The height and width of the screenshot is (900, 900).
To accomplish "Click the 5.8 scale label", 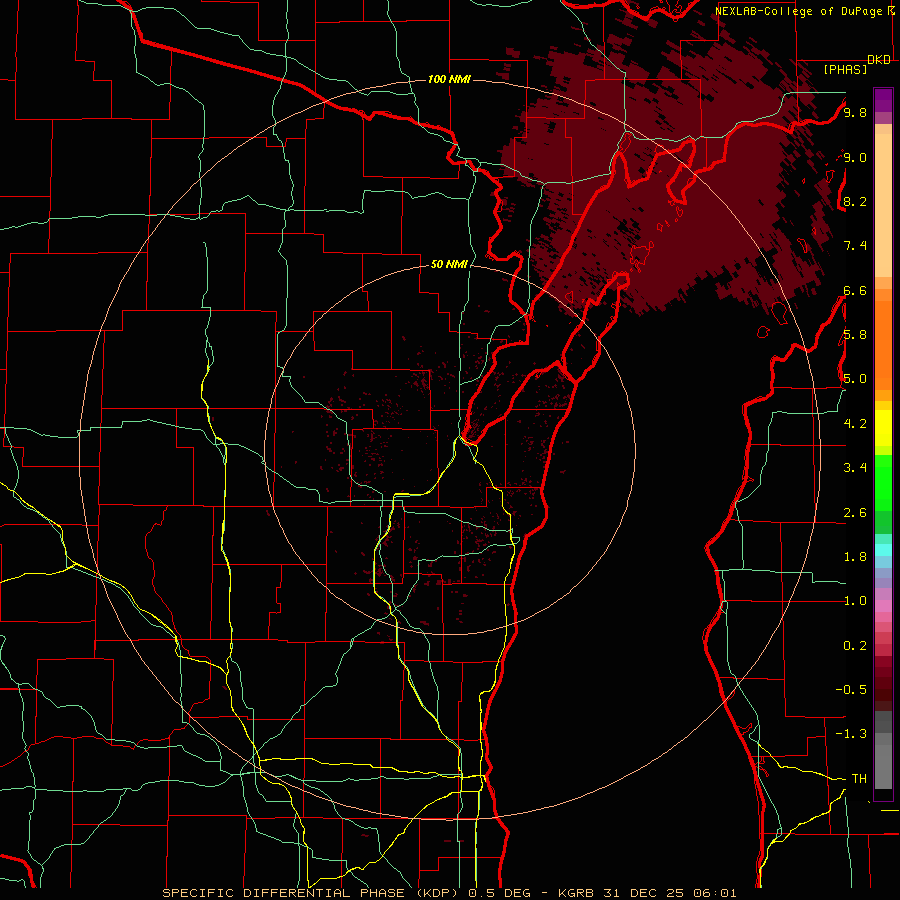I will (855, 334).
